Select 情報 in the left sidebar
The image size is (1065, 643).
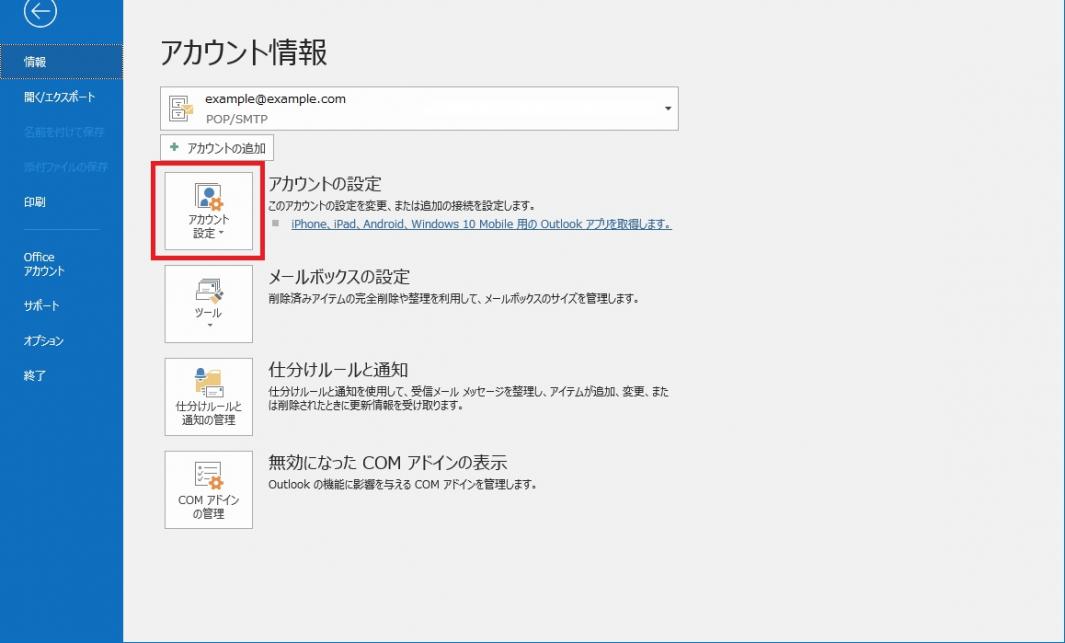35,62
